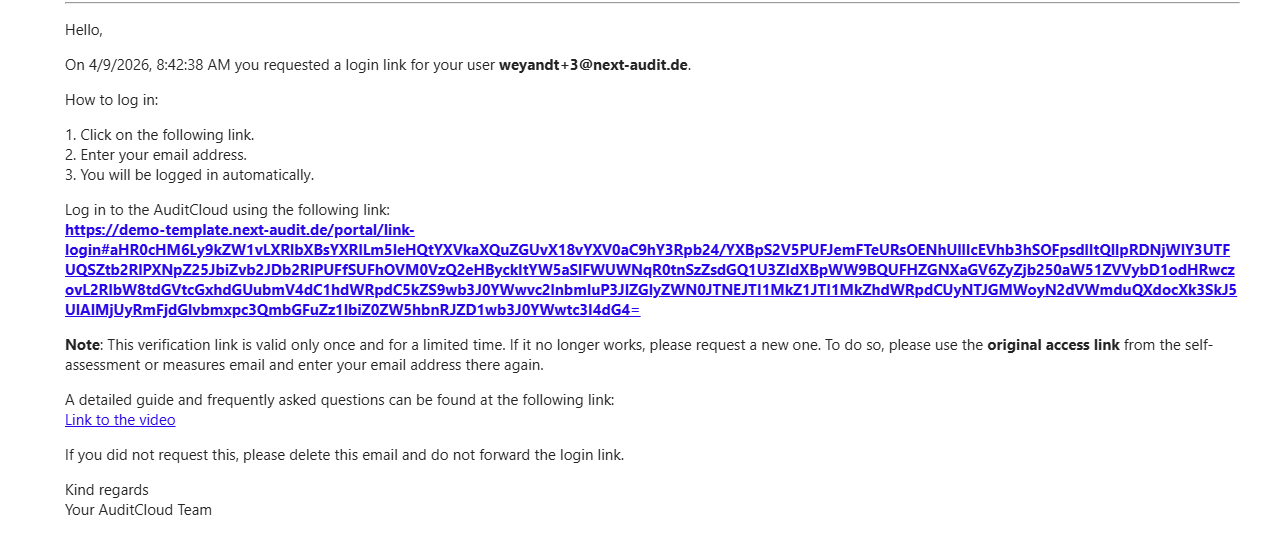The image size is (1267, 537).
Task: Click the URL line ending with 'I4dG4='
Action: click(x=353, y=310)
